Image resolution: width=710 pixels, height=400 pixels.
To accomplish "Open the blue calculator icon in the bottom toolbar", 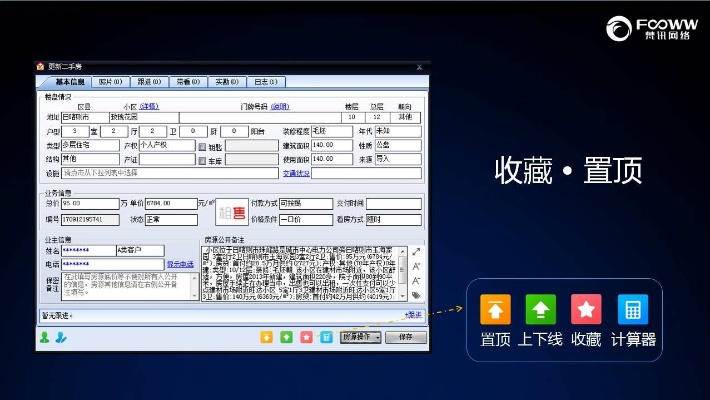I will point(326,337).
